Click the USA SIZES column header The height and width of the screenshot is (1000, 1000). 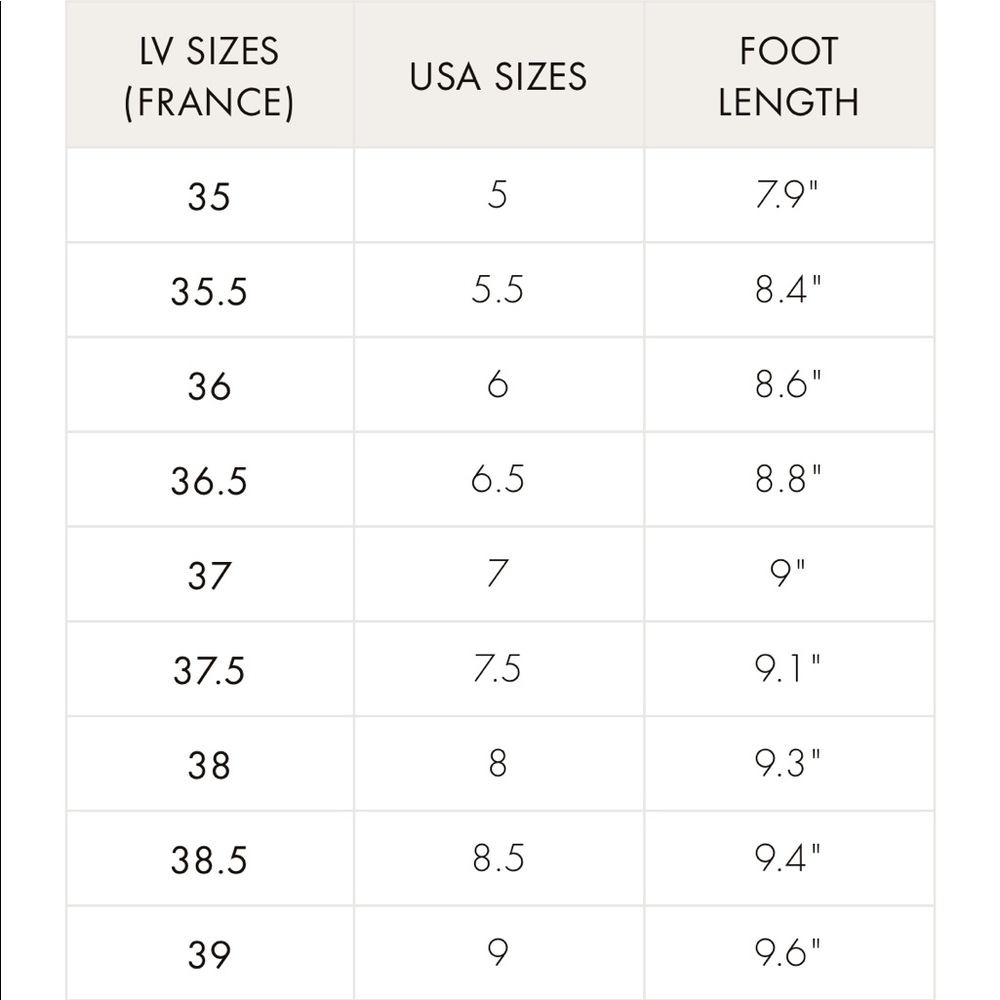pos(499,75)
